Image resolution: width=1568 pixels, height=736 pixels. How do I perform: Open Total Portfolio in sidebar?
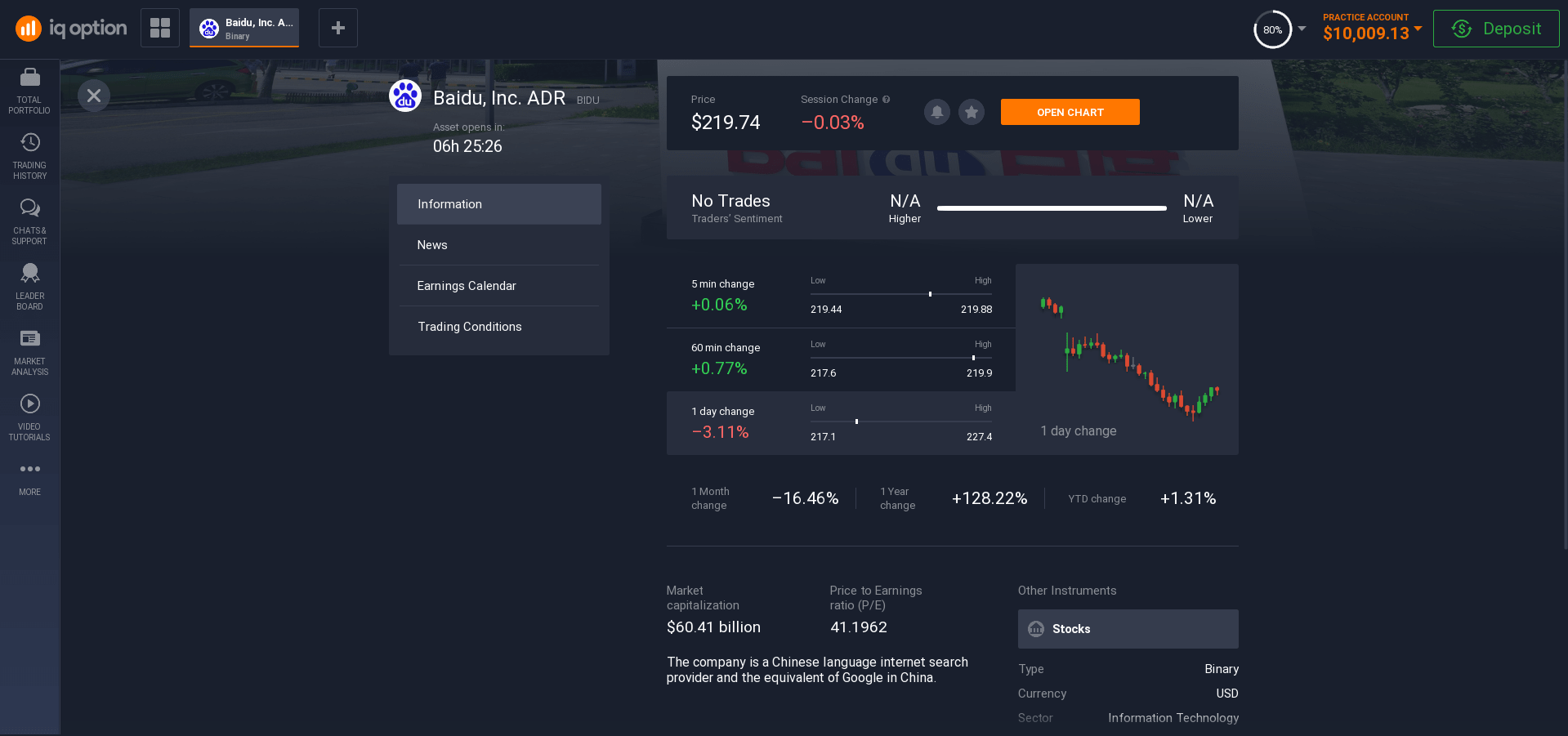click(29, 91)
